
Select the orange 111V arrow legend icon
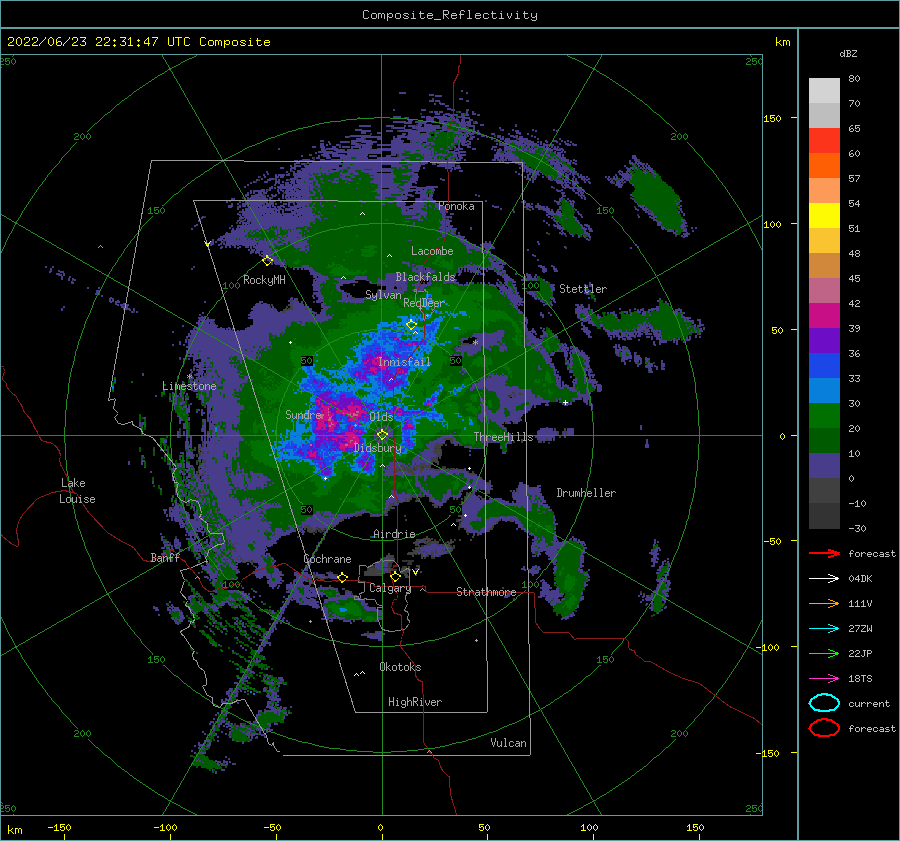tap(824, 603)
